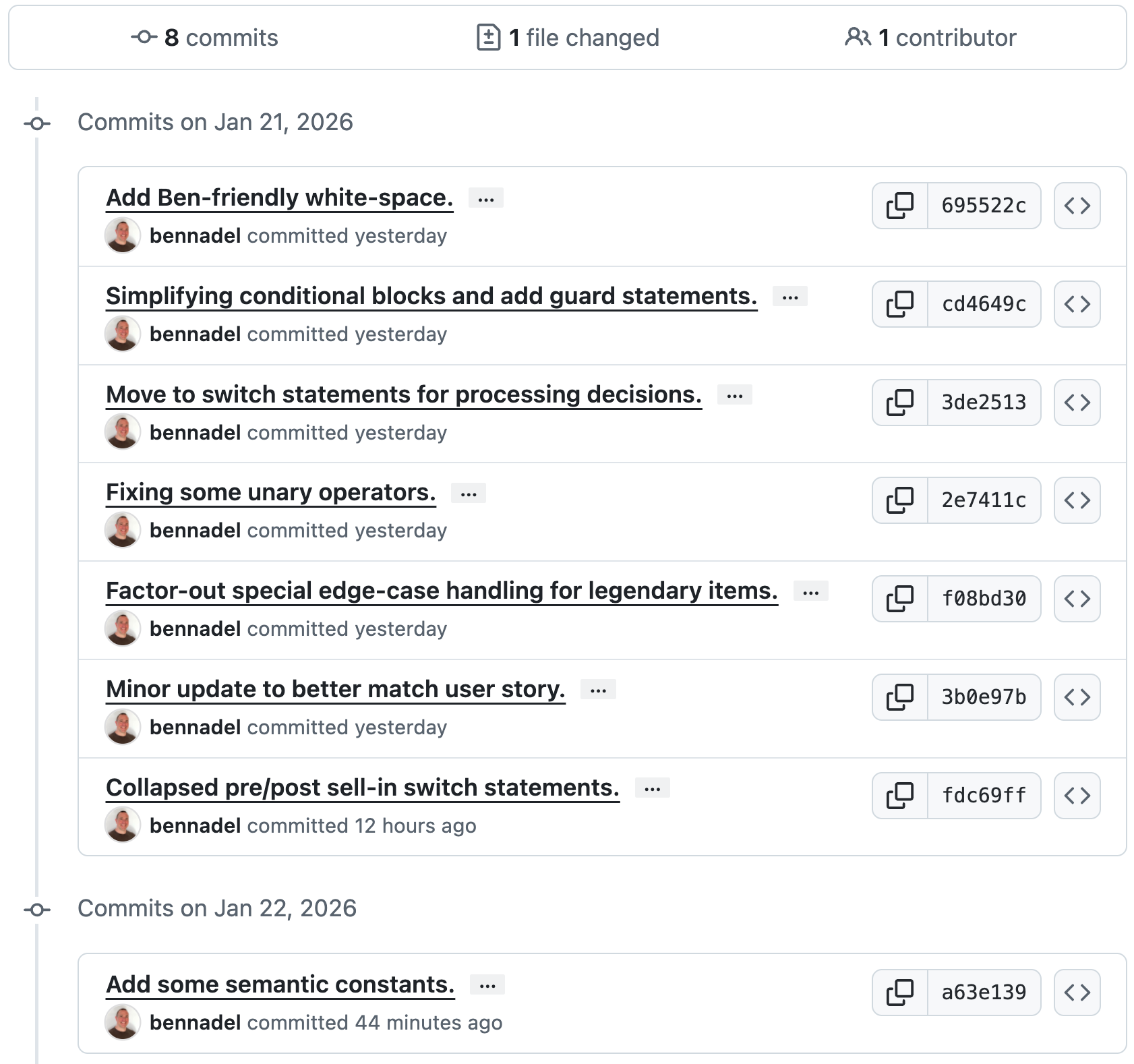Copy the SHA for commit 695522c

pyautogui.click(x=899, y=206)
